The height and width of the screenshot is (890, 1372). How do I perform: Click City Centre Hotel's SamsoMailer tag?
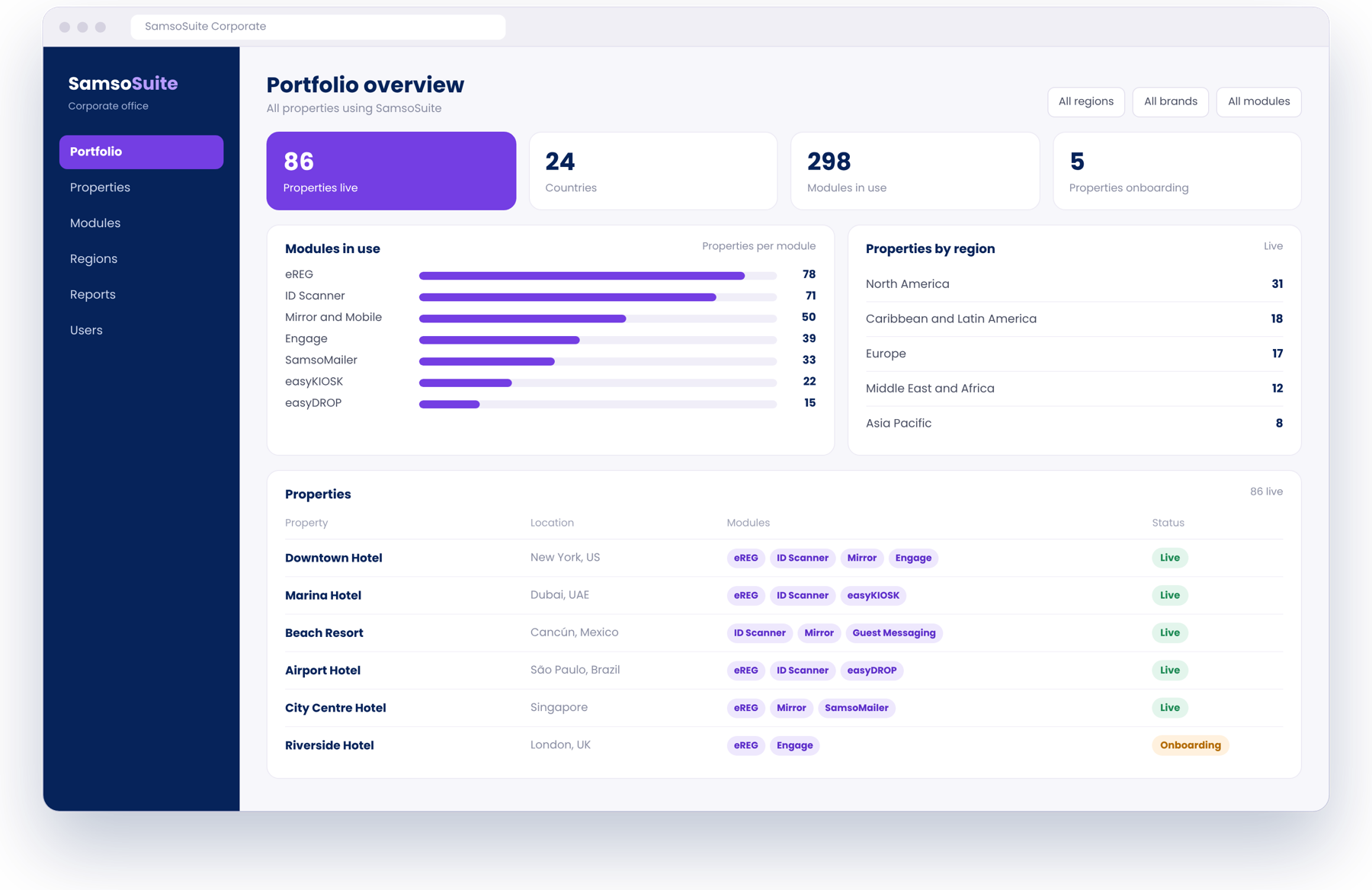point(857,708)
